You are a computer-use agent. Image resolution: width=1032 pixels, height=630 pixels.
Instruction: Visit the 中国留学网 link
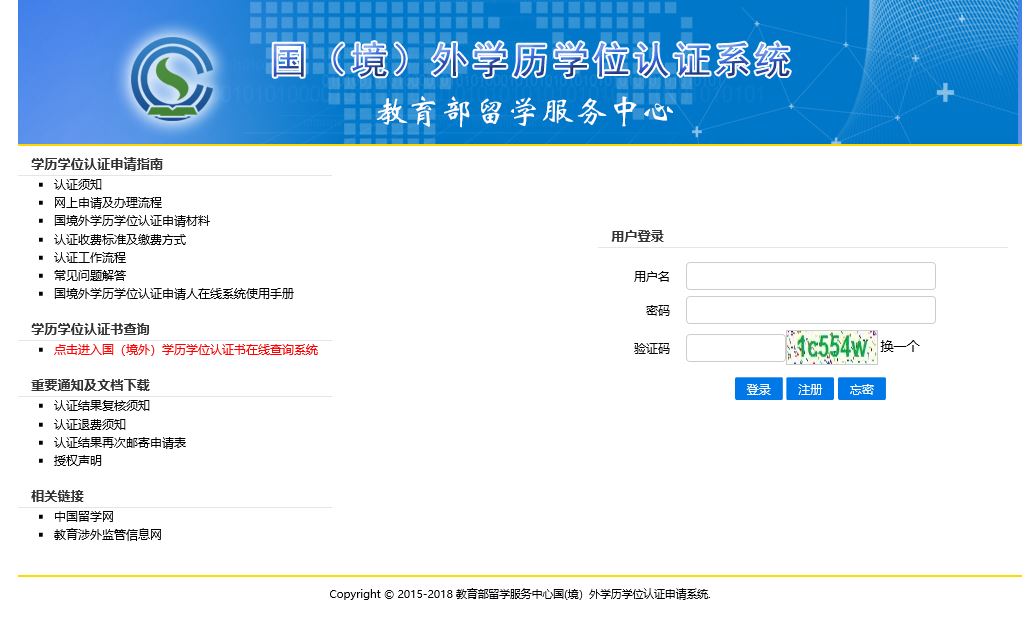84,517
